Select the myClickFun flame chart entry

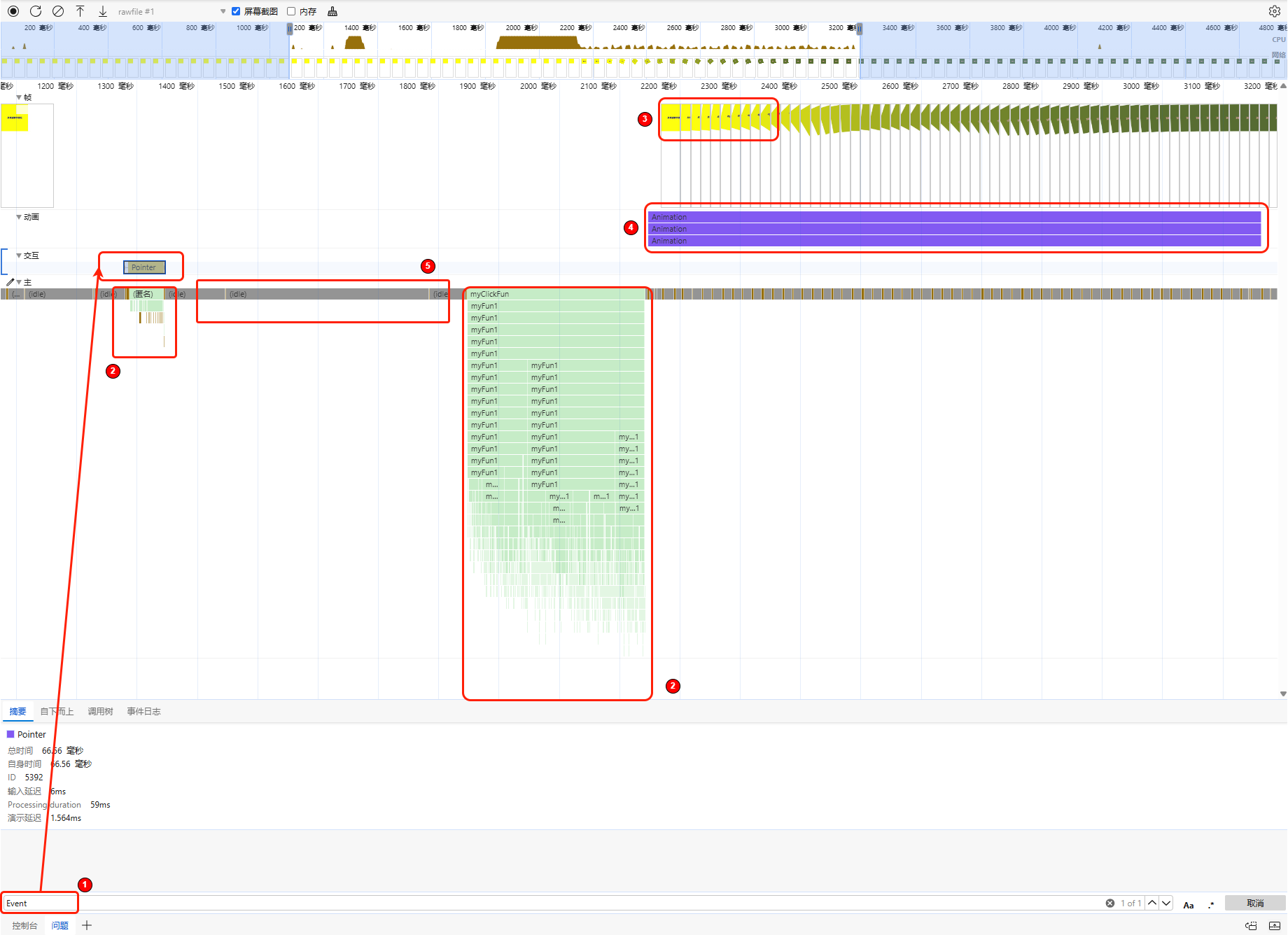tap(556, 294)
